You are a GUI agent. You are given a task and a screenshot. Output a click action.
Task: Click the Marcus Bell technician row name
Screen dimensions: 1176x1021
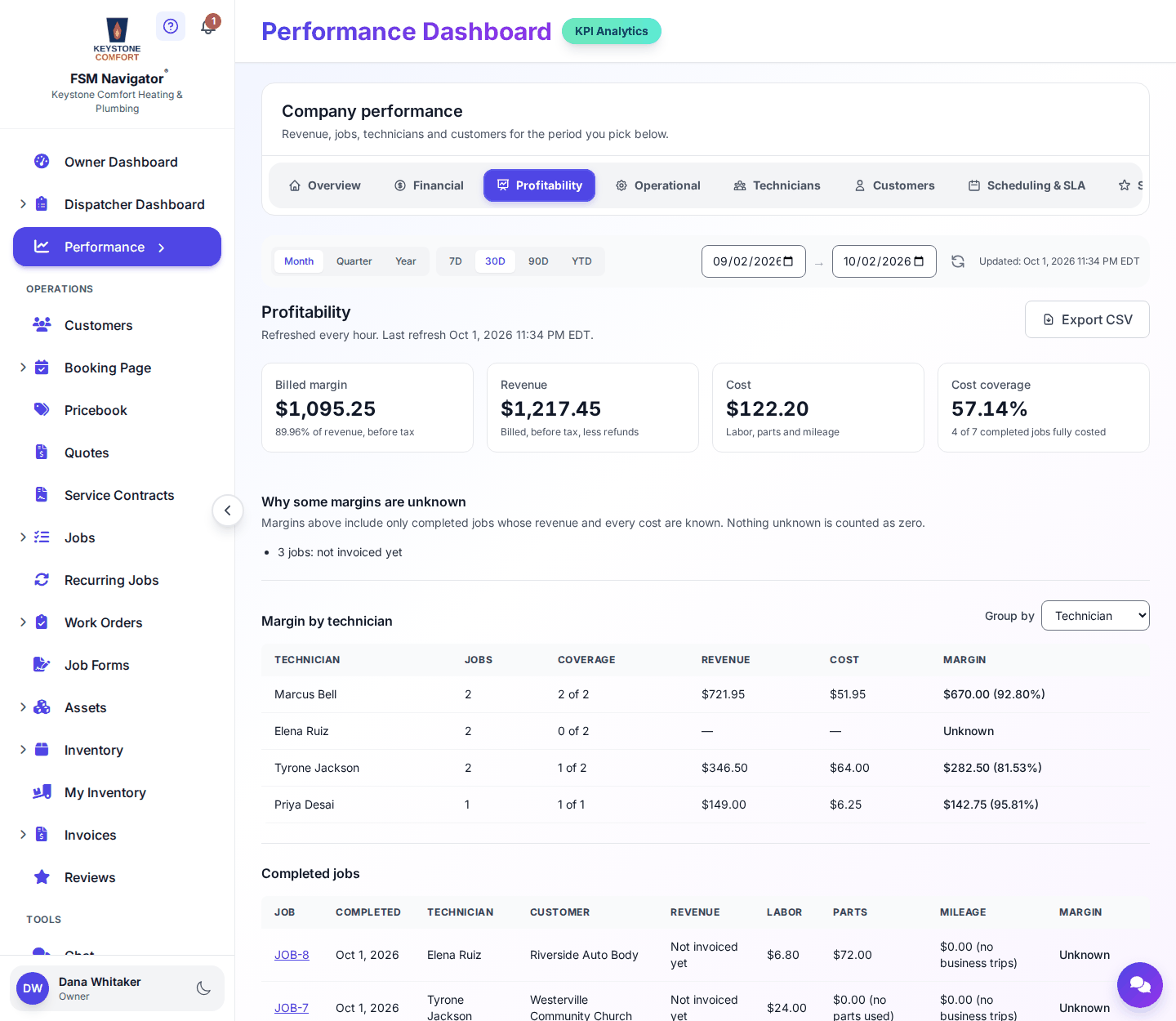pyautogui.click(x=305, y=694)
